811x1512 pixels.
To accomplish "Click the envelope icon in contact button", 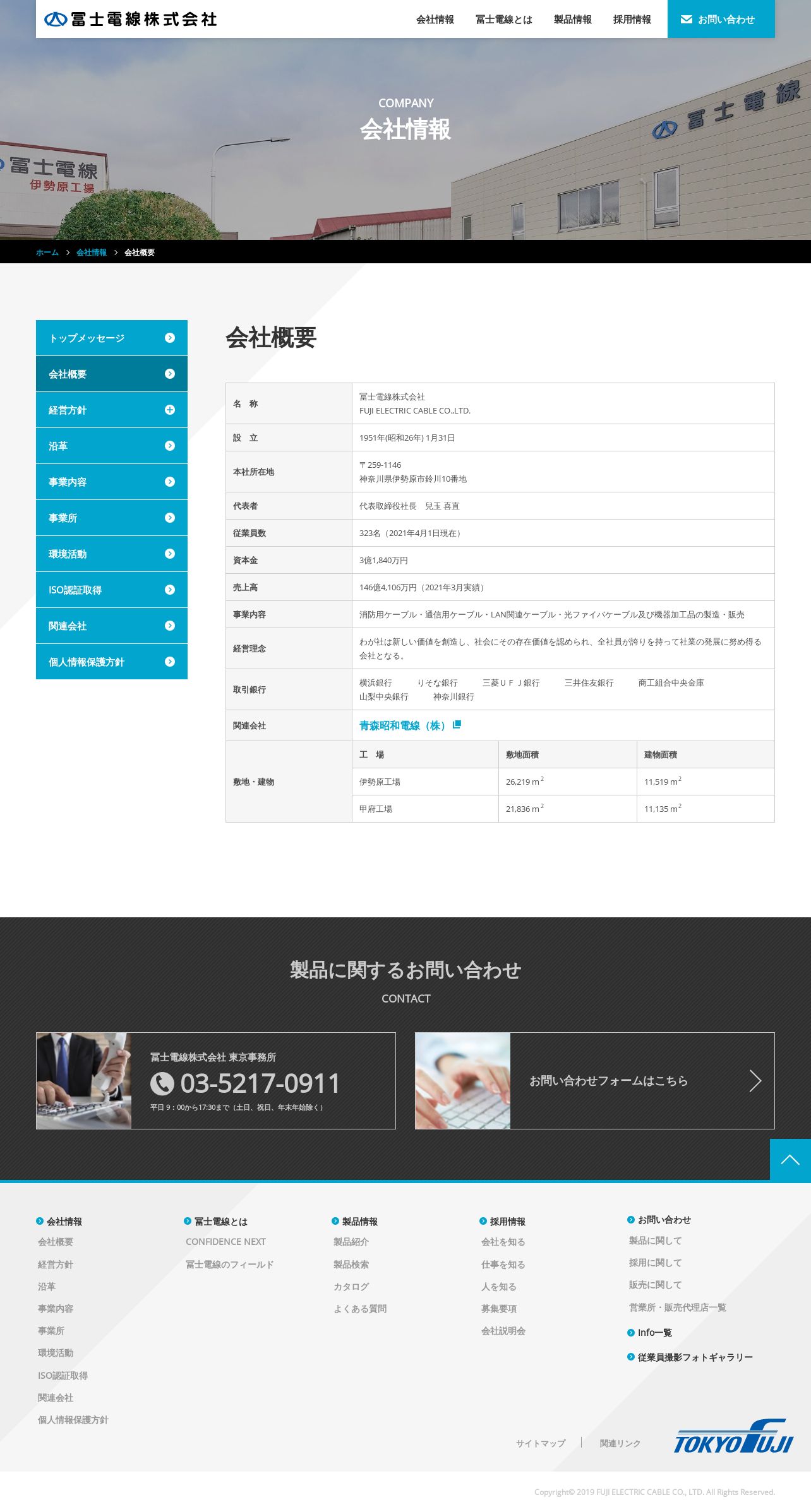I will pyautogui.click(x=686, y=20).
